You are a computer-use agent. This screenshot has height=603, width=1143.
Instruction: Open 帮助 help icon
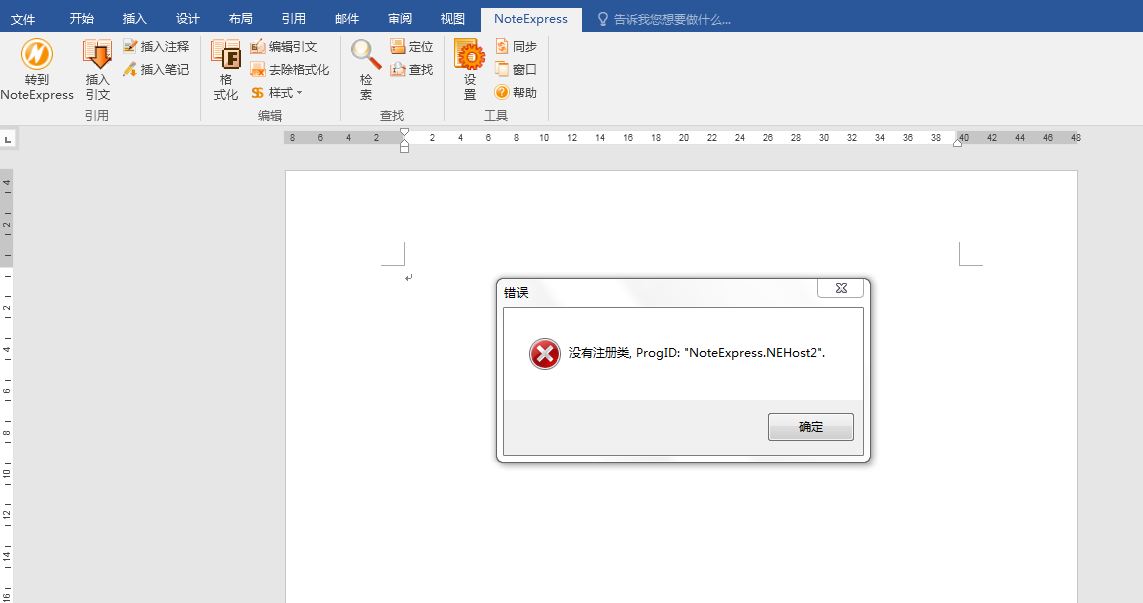tap(515, 93)
